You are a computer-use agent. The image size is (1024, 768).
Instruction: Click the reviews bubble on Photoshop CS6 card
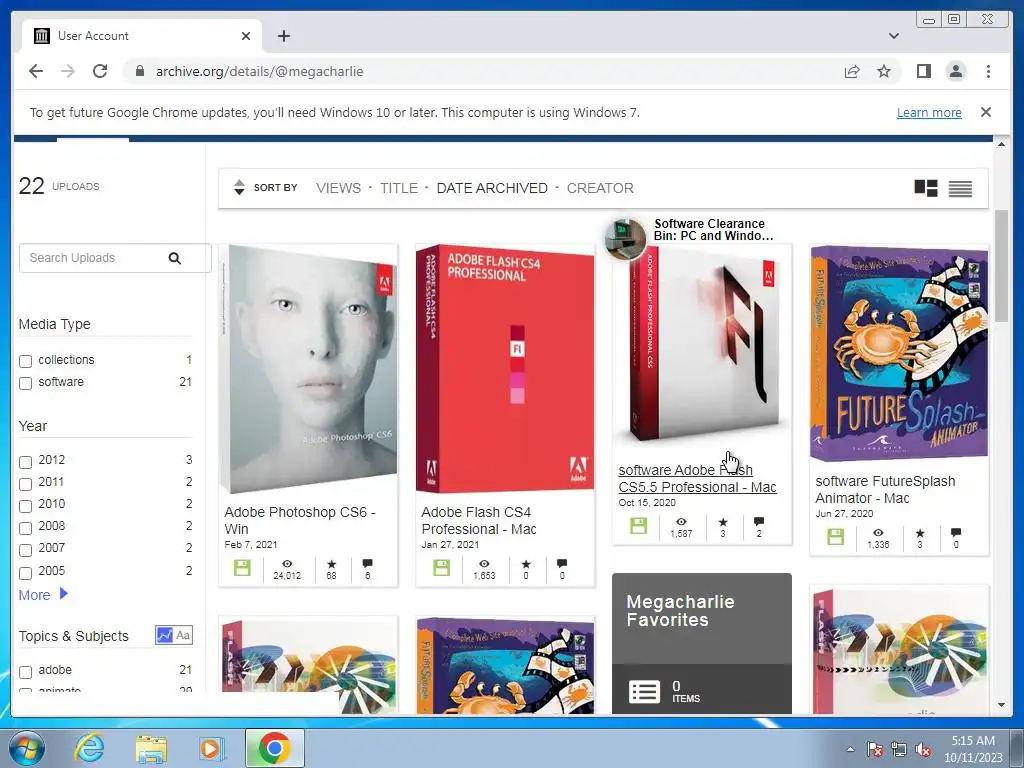367,563
